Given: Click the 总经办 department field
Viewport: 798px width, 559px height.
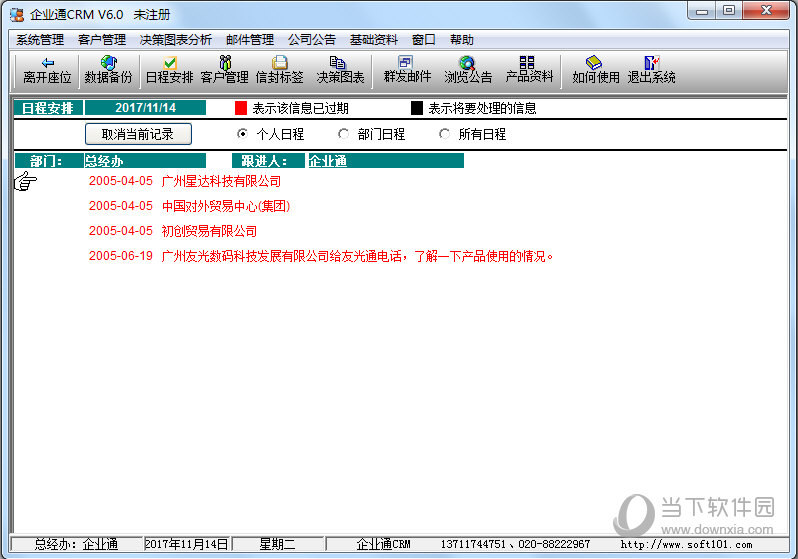Looking at the screenshot, I should pos(145,161).
